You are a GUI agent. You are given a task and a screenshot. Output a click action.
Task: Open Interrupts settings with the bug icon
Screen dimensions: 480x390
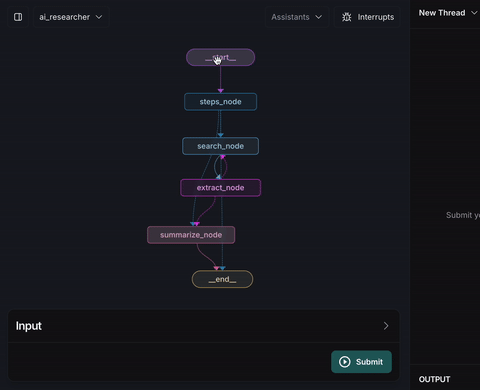point(367,17)
